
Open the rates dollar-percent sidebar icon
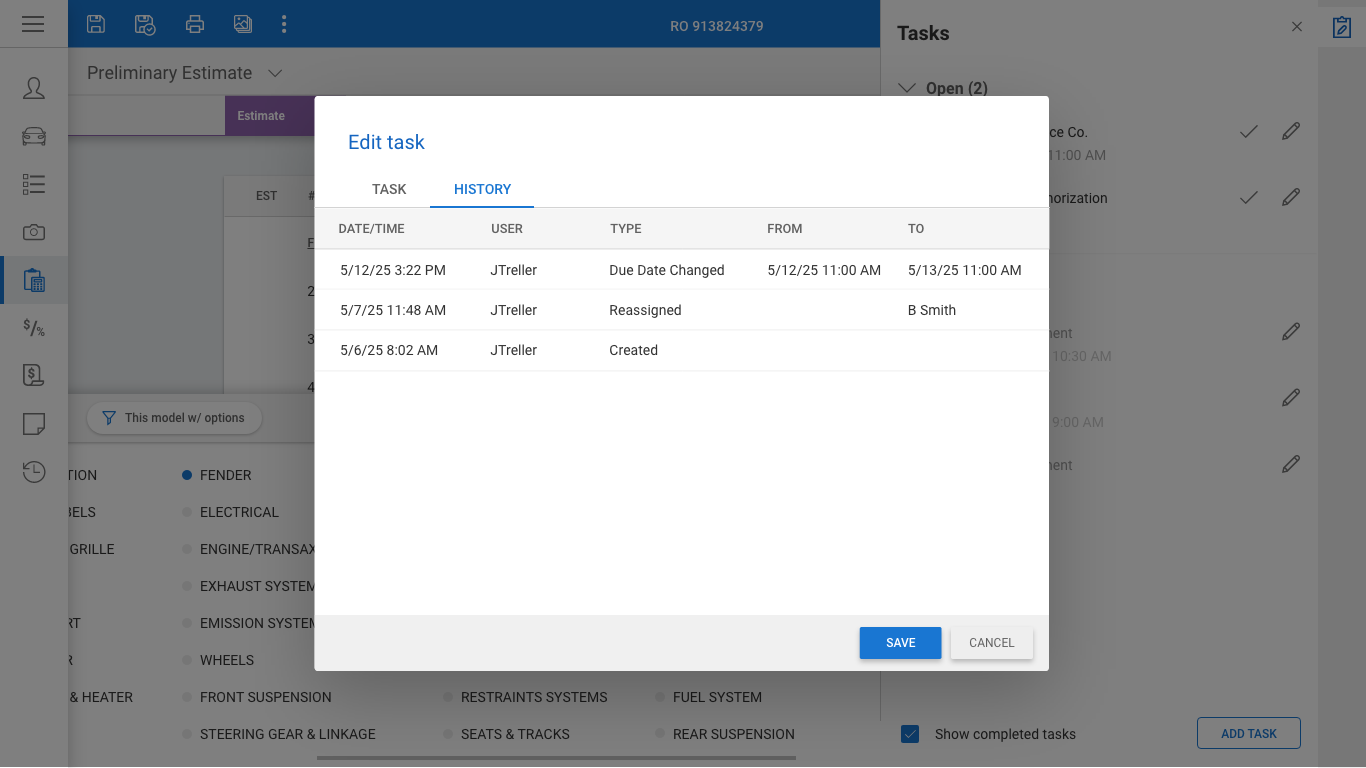34,327
